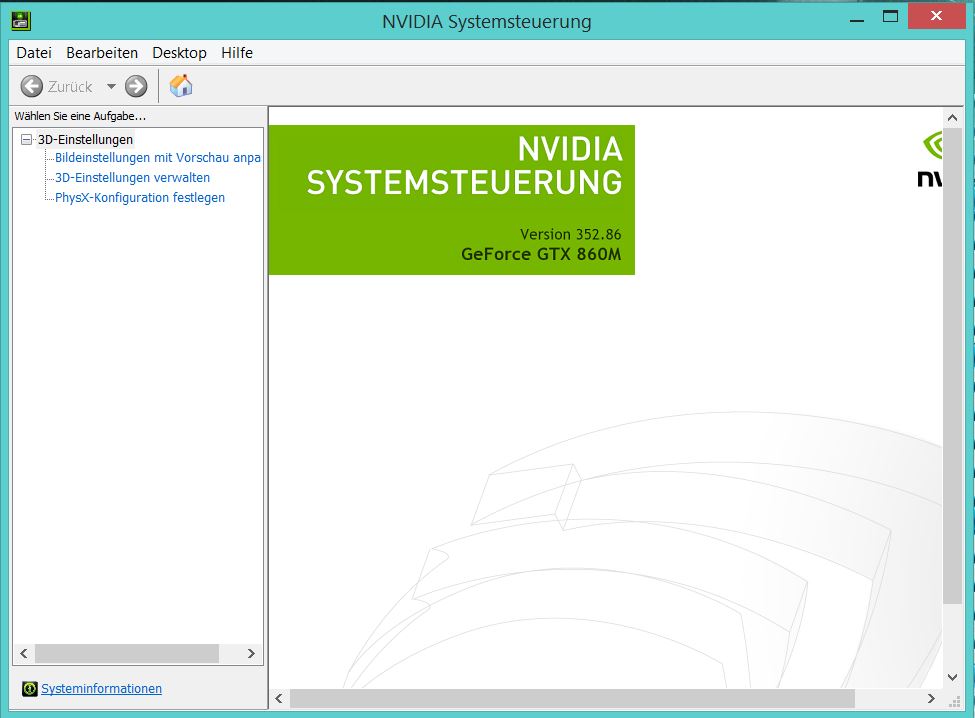Image resolution: width=975 pixels, height=718 pixels.
Task: Go back with the Zurück arrow button
Action: (32, 86)
